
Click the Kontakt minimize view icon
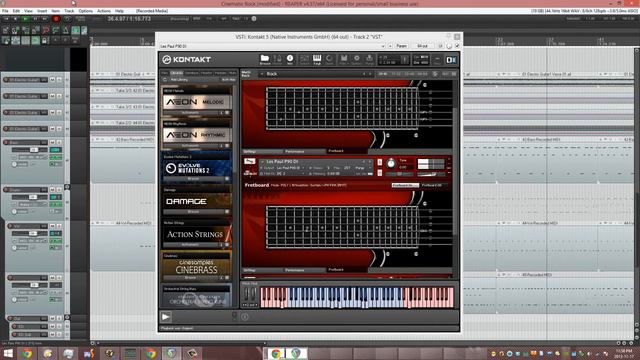[x=437, y=60]
